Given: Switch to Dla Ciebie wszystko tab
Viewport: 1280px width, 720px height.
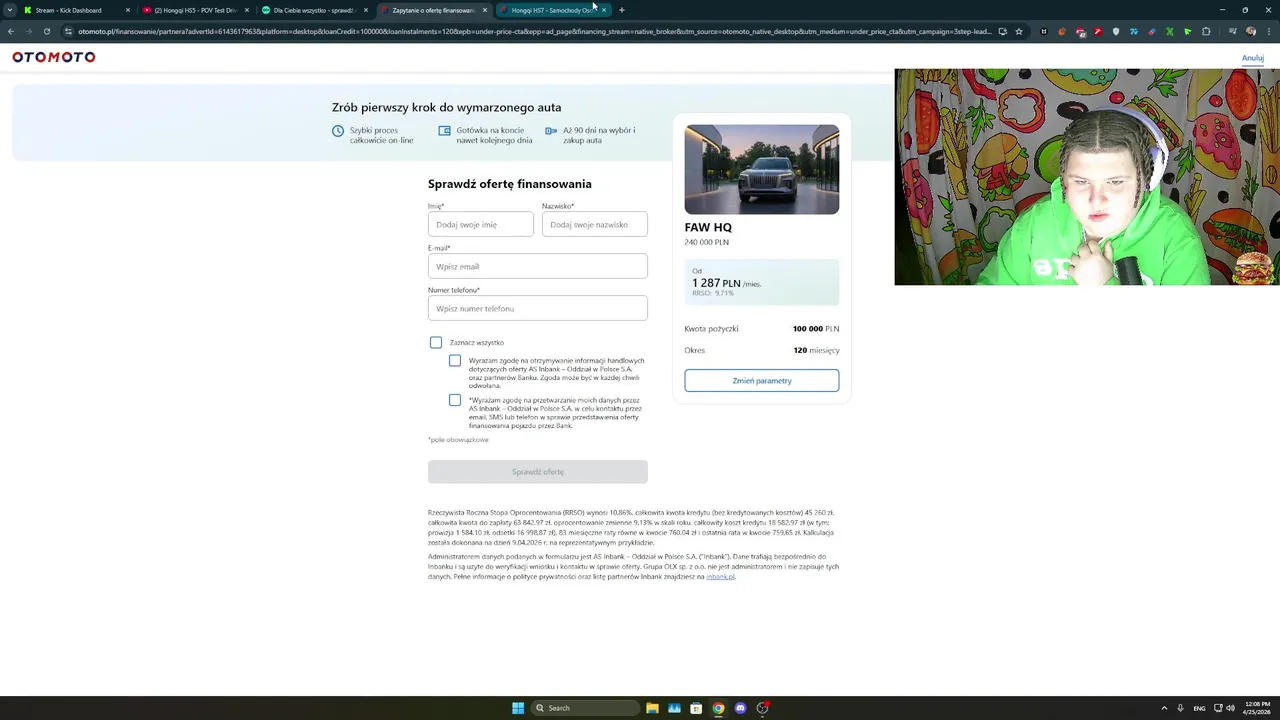Looking at the screenshot, I should pos(313,10).
